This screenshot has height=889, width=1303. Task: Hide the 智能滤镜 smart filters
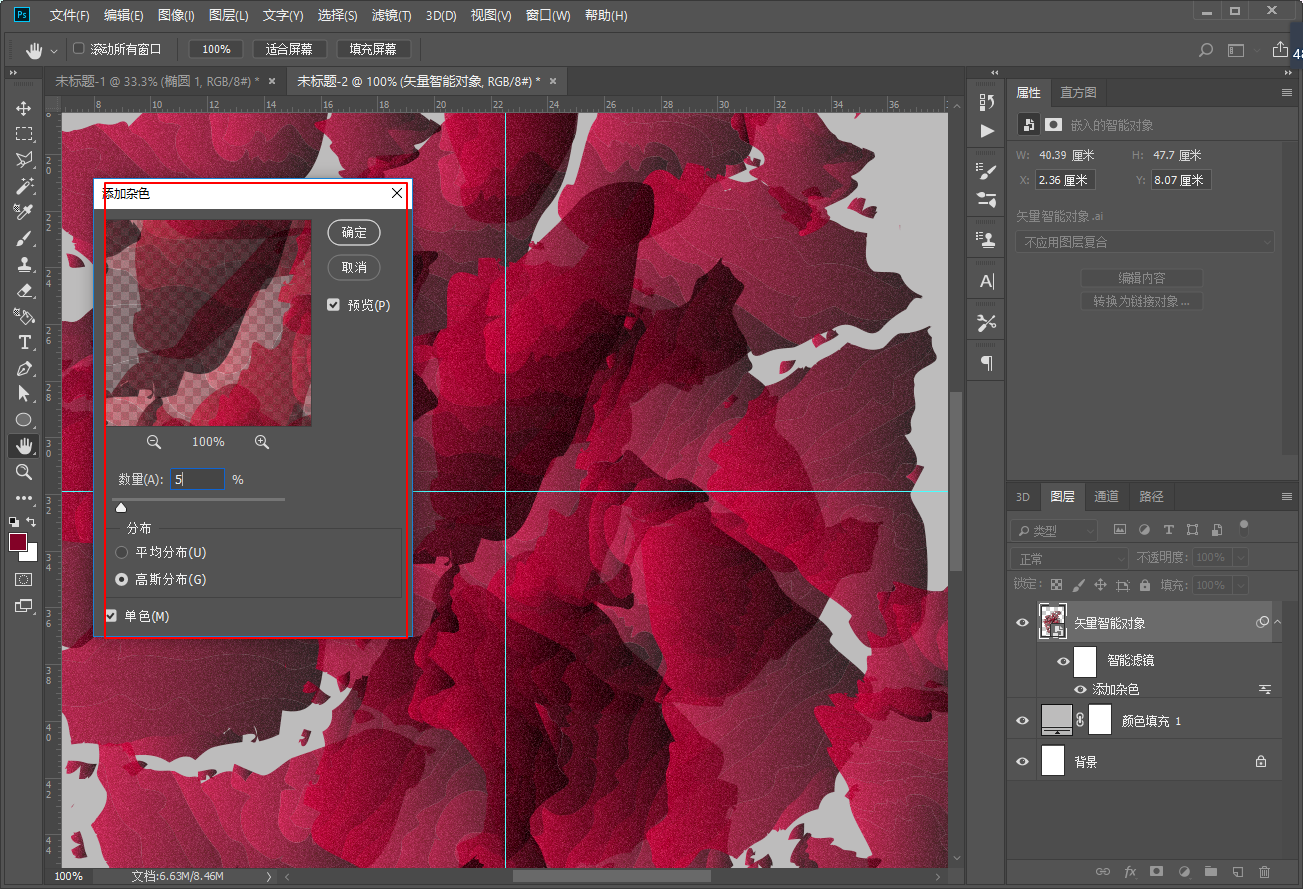click(1062, 661)
